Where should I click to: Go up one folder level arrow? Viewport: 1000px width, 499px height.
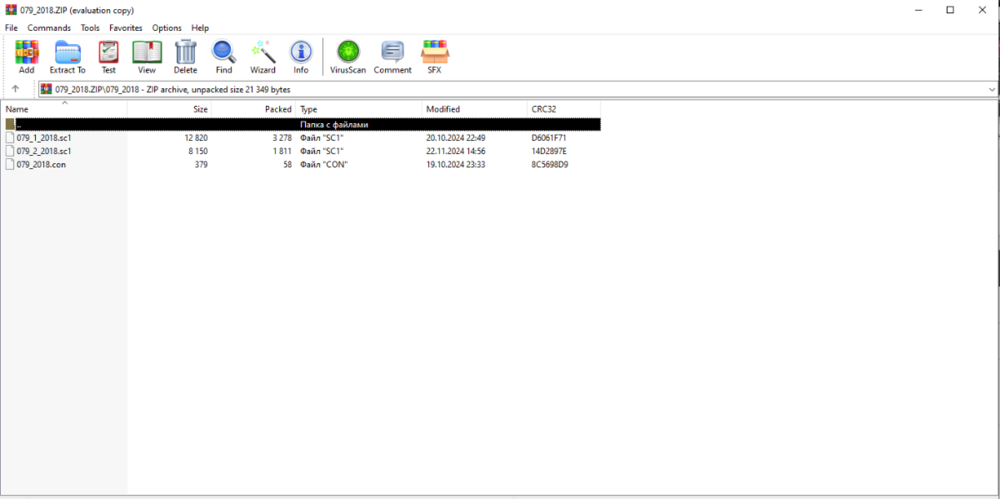15,89
